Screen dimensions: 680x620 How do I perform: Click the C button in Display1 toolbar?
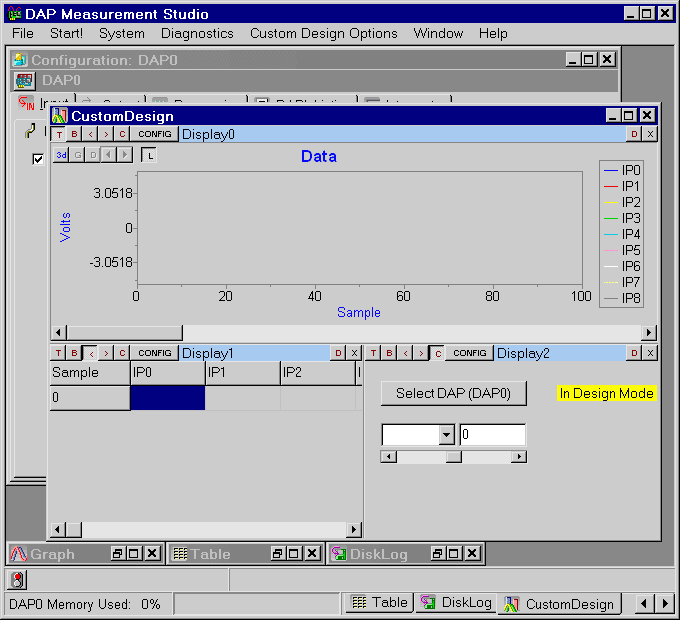pos(122,353)
